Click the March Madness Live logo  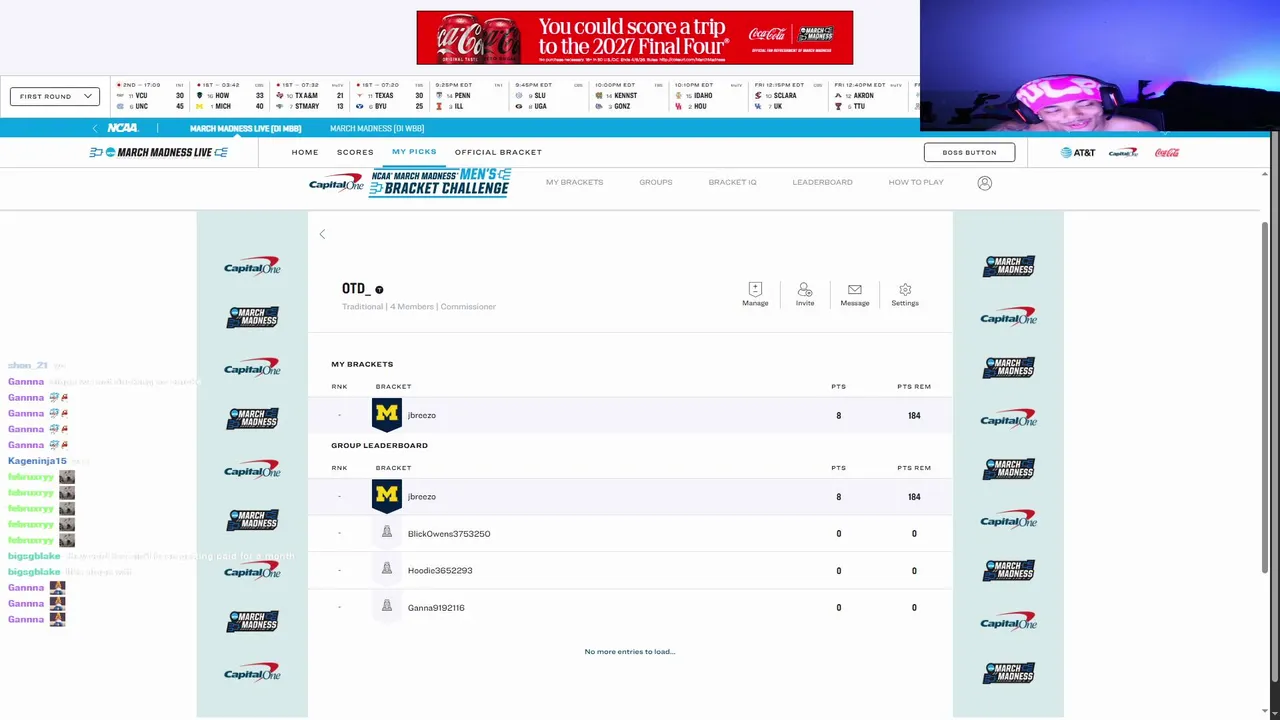158,152
